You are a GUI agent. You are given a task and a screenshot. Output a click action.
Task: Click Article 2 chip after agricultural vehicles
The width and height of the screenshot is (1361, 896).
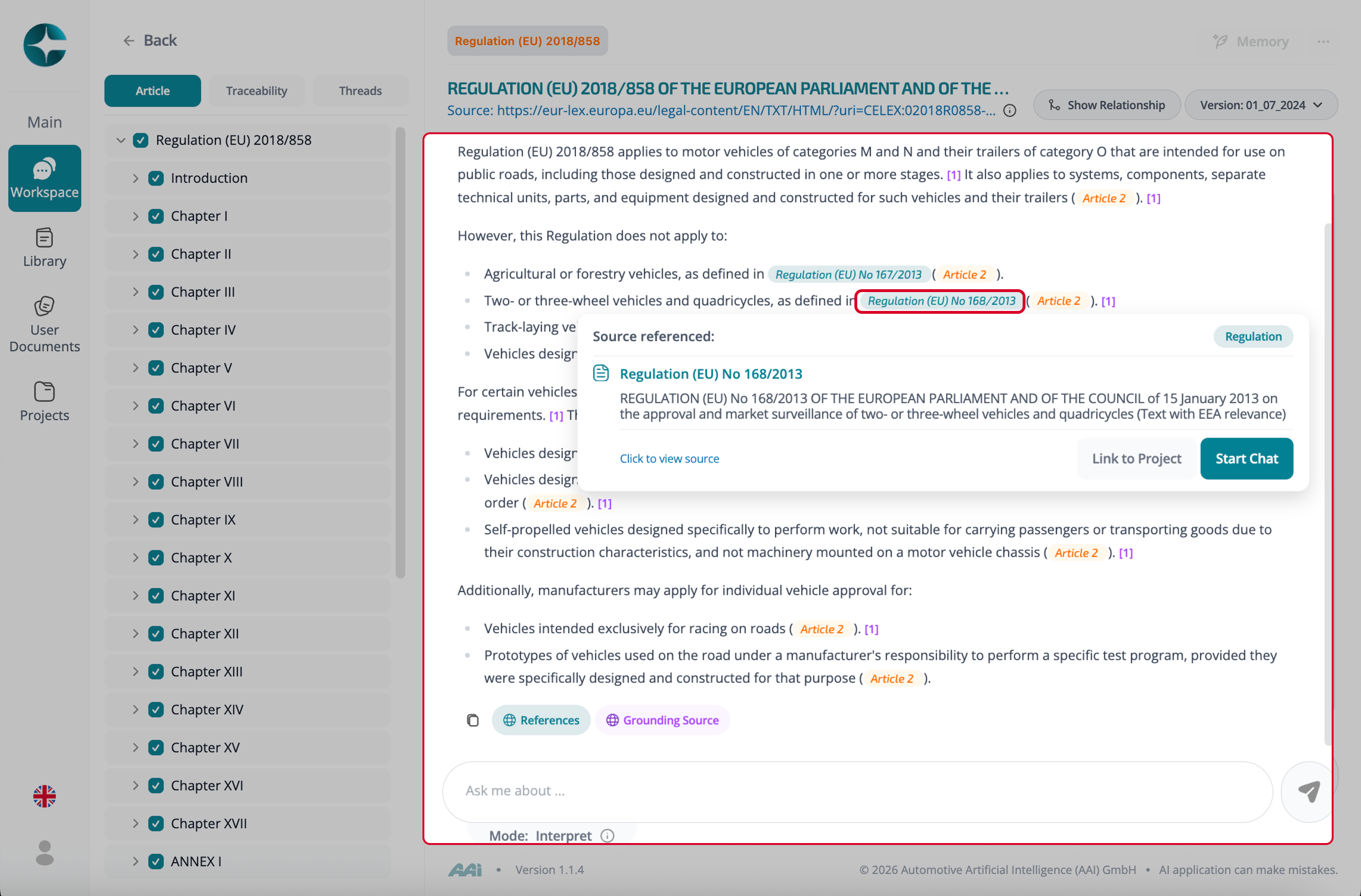964,275
